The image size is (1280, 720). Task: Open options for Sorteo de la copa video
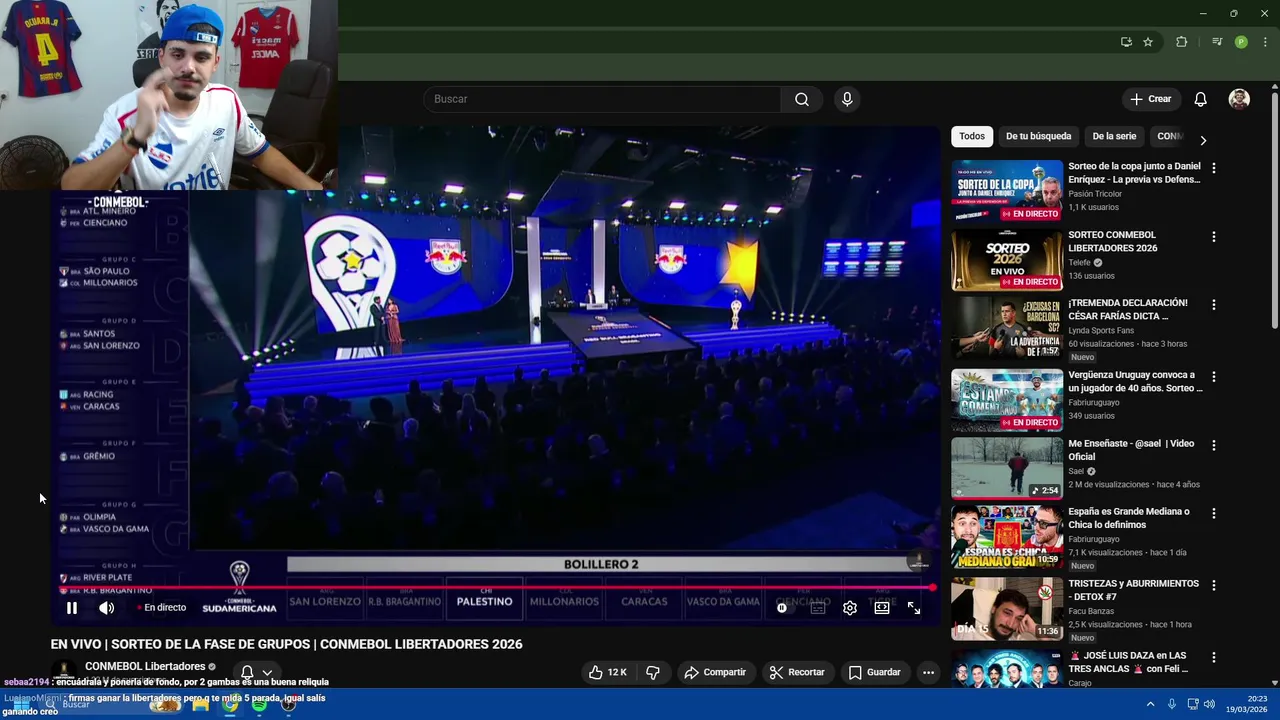1214,169
